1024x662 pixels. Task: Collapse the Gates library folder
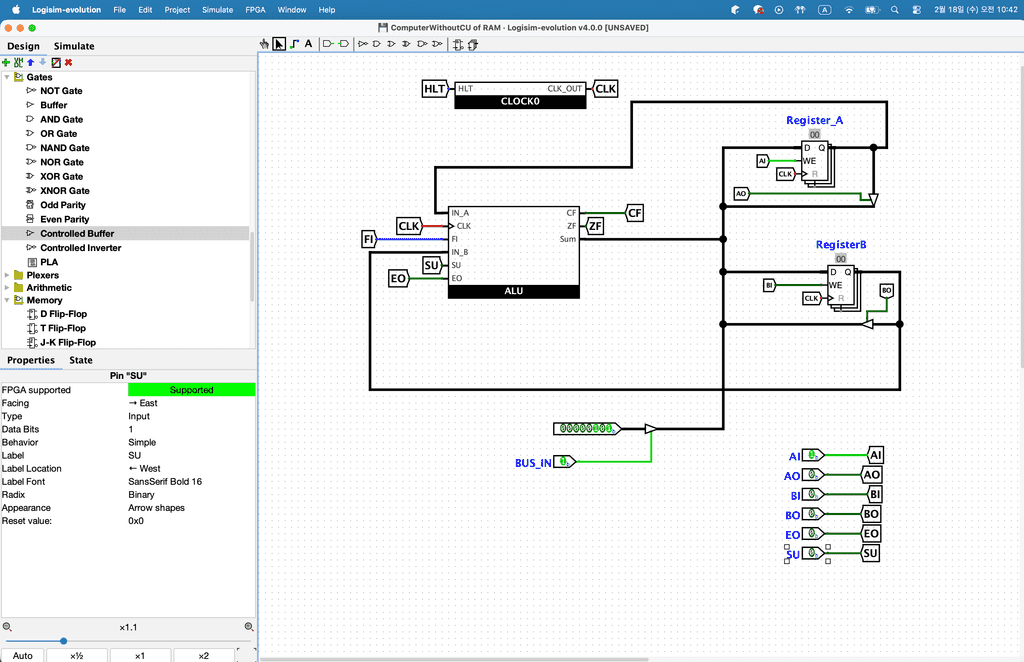pos(7,77)
